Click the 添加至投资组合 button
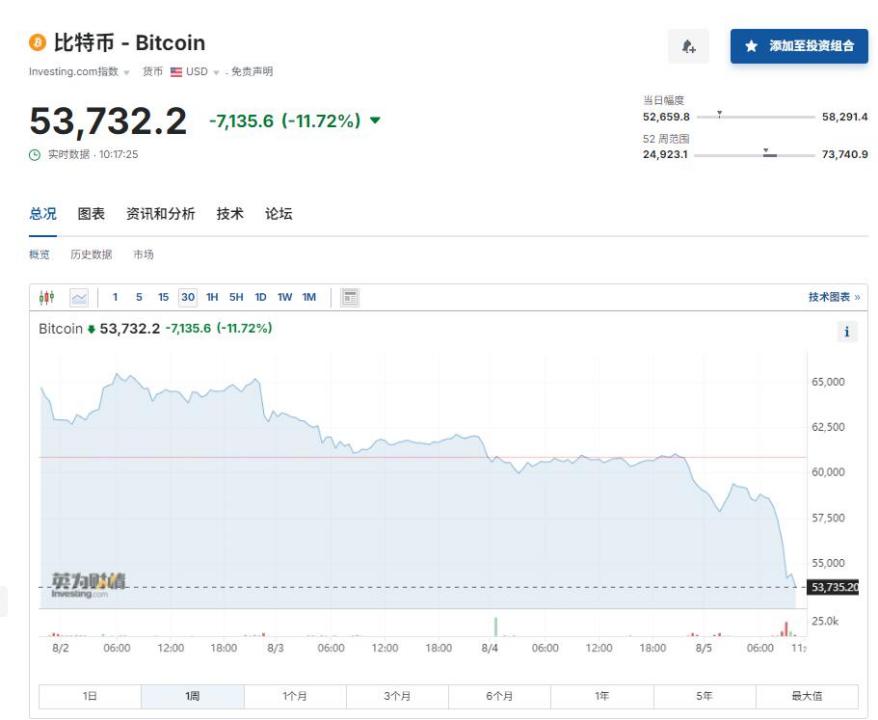878x720 pixels. [798, 46]
